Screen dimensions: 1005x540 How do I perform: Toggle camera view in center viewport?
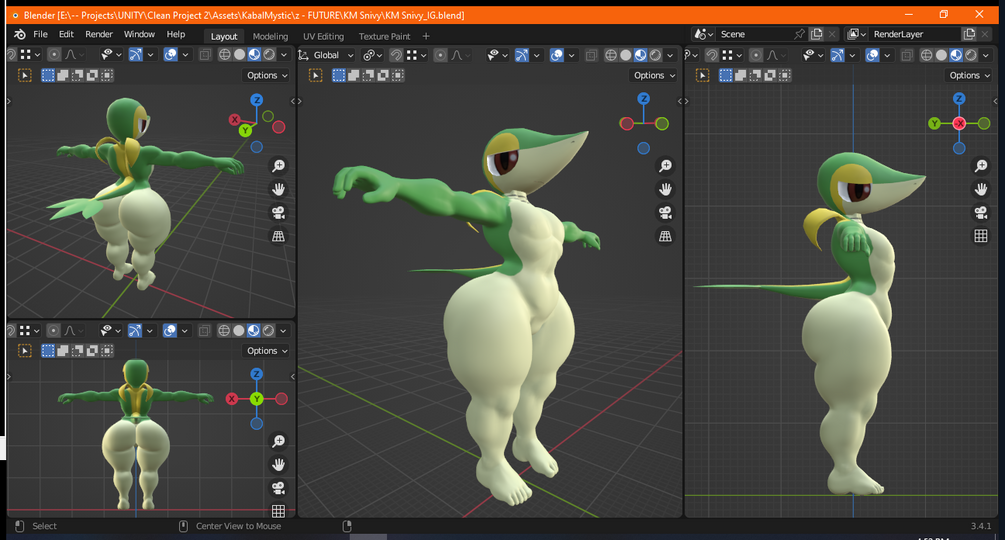[665, 213]
